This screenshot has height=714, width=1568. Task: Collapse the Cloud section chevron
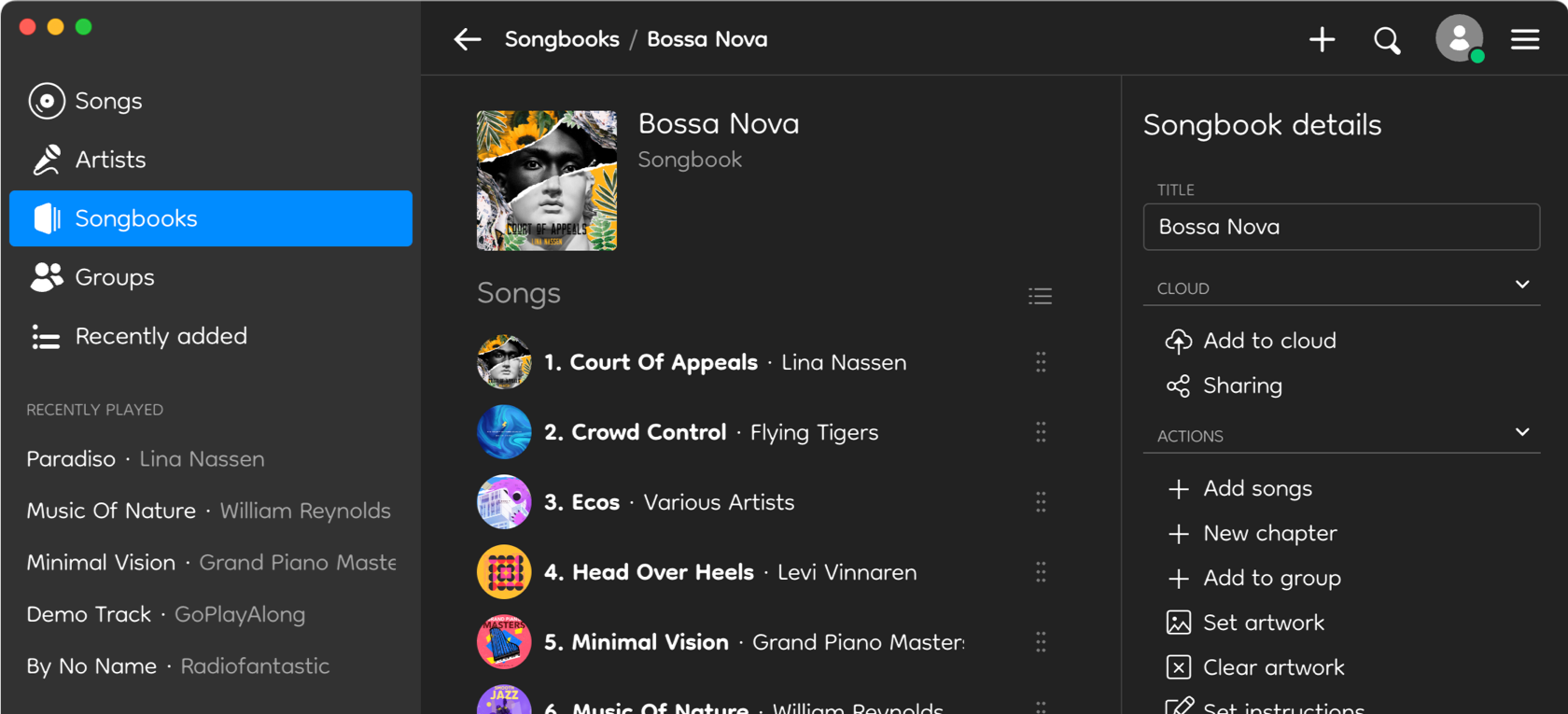[x=1522, y=285]
